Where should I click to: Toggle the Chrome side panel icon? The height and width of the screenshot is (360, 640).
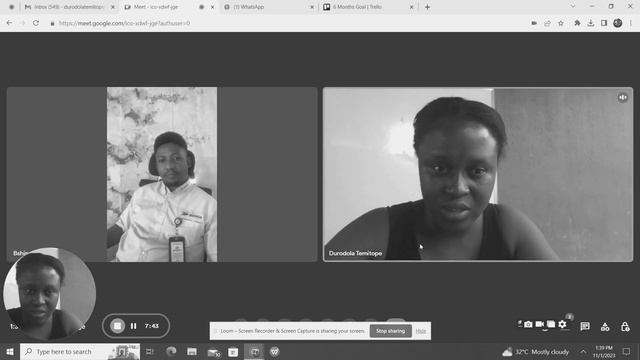(x=604, y=23)
